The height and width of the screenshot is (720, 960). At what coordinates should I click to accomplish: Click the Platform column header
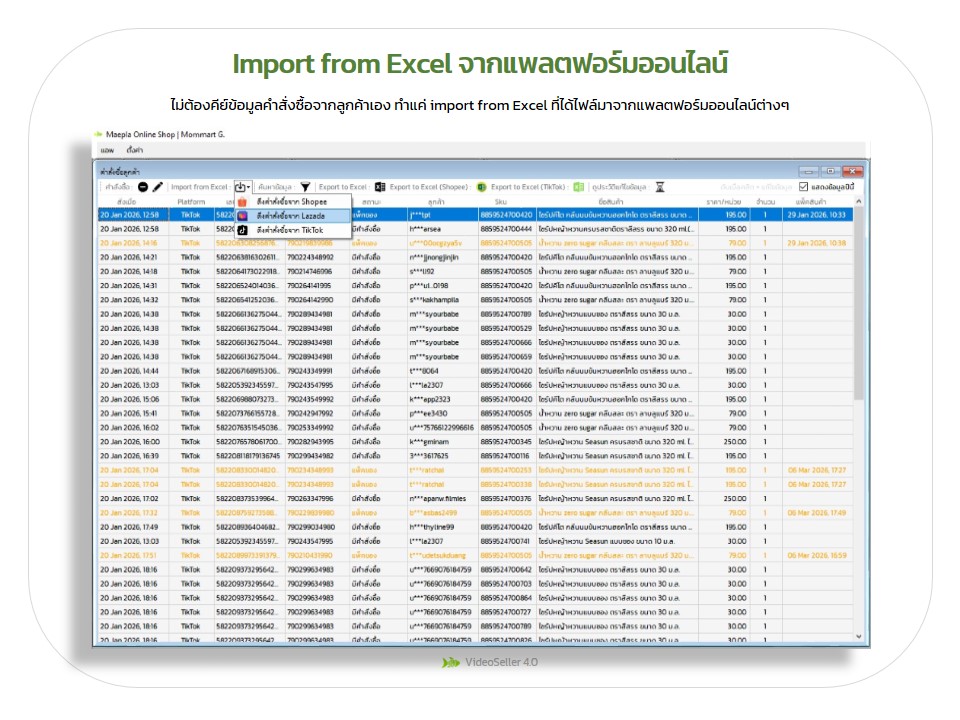pos(191,201)
